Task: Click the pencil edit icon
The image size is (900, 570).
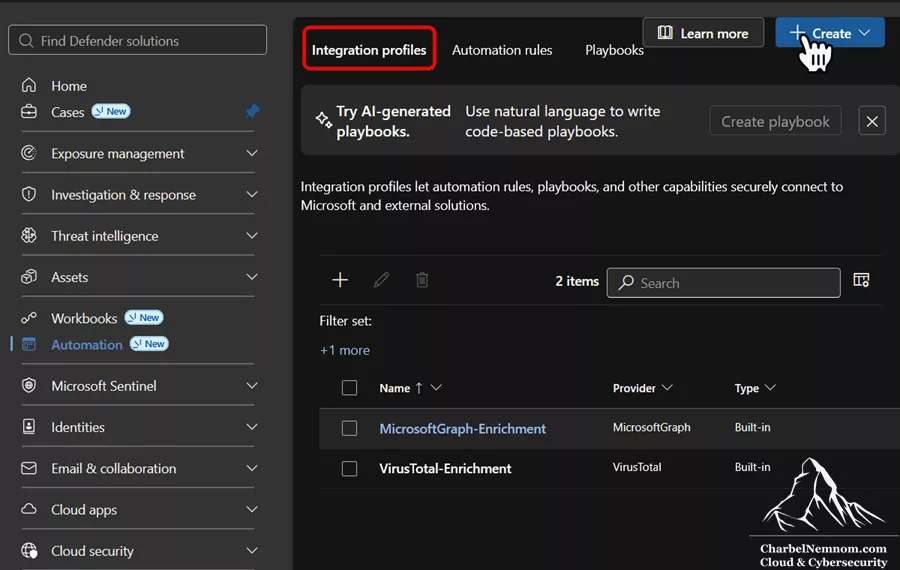Action: pyautogui.click(x=381, y=280)
